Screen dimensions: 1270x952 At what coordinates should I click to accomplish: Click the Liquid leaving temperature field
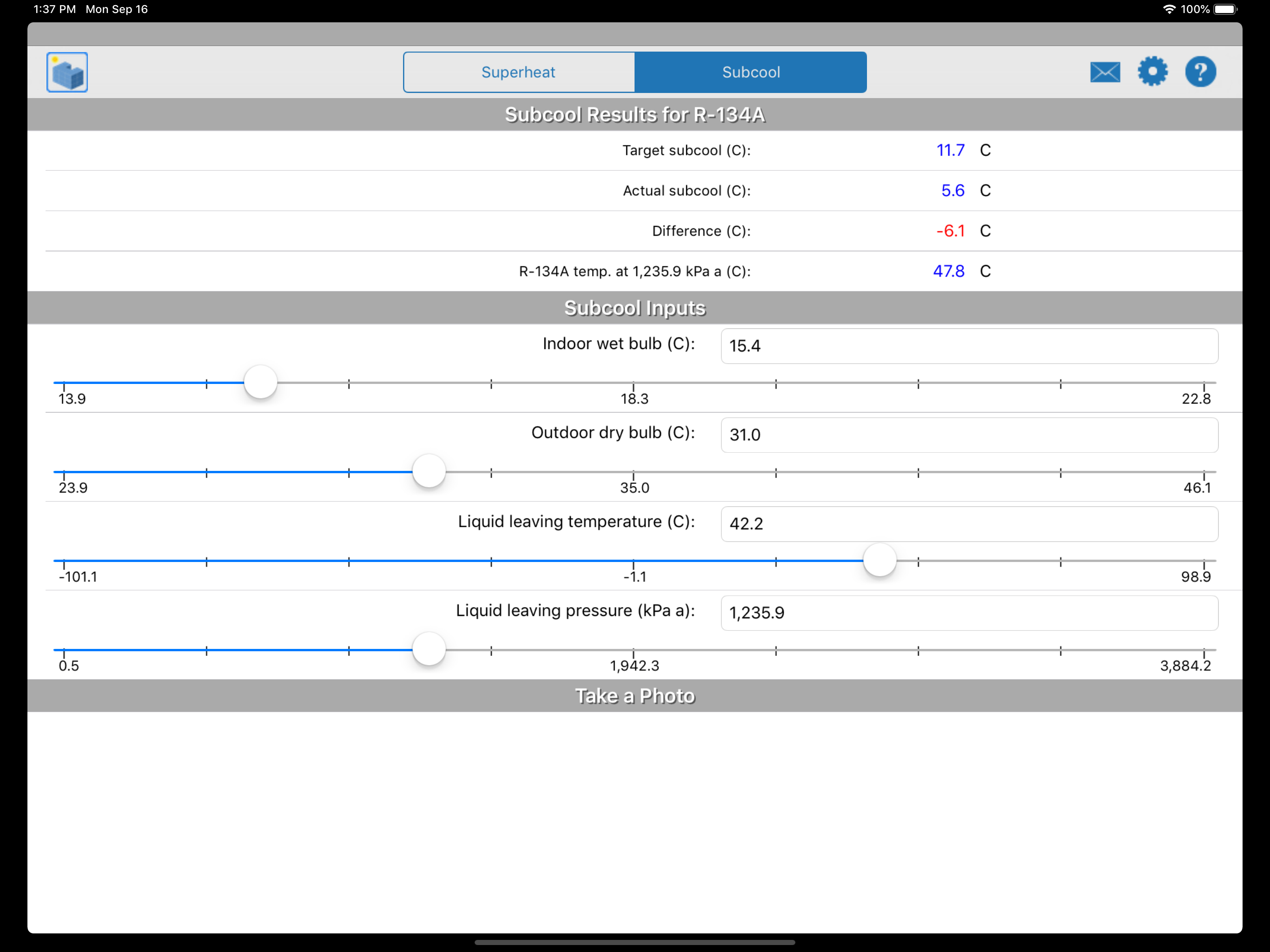click(969, 524)
